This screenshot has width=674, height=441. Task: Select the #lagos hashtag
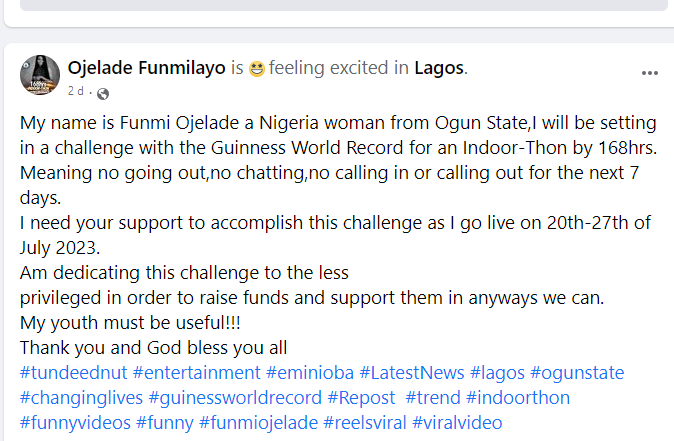497,373
